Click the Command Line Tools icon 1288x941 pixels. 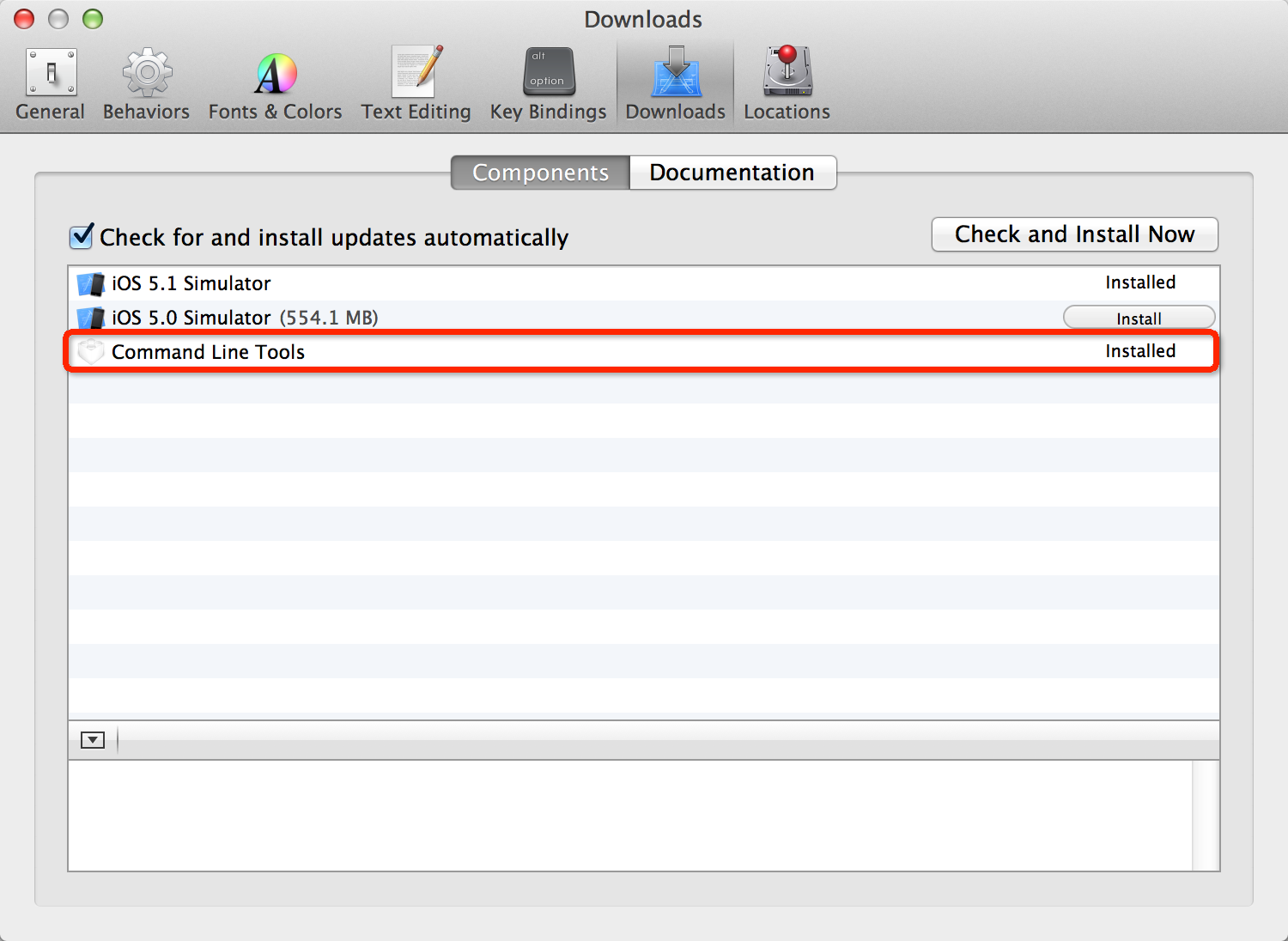90,351
